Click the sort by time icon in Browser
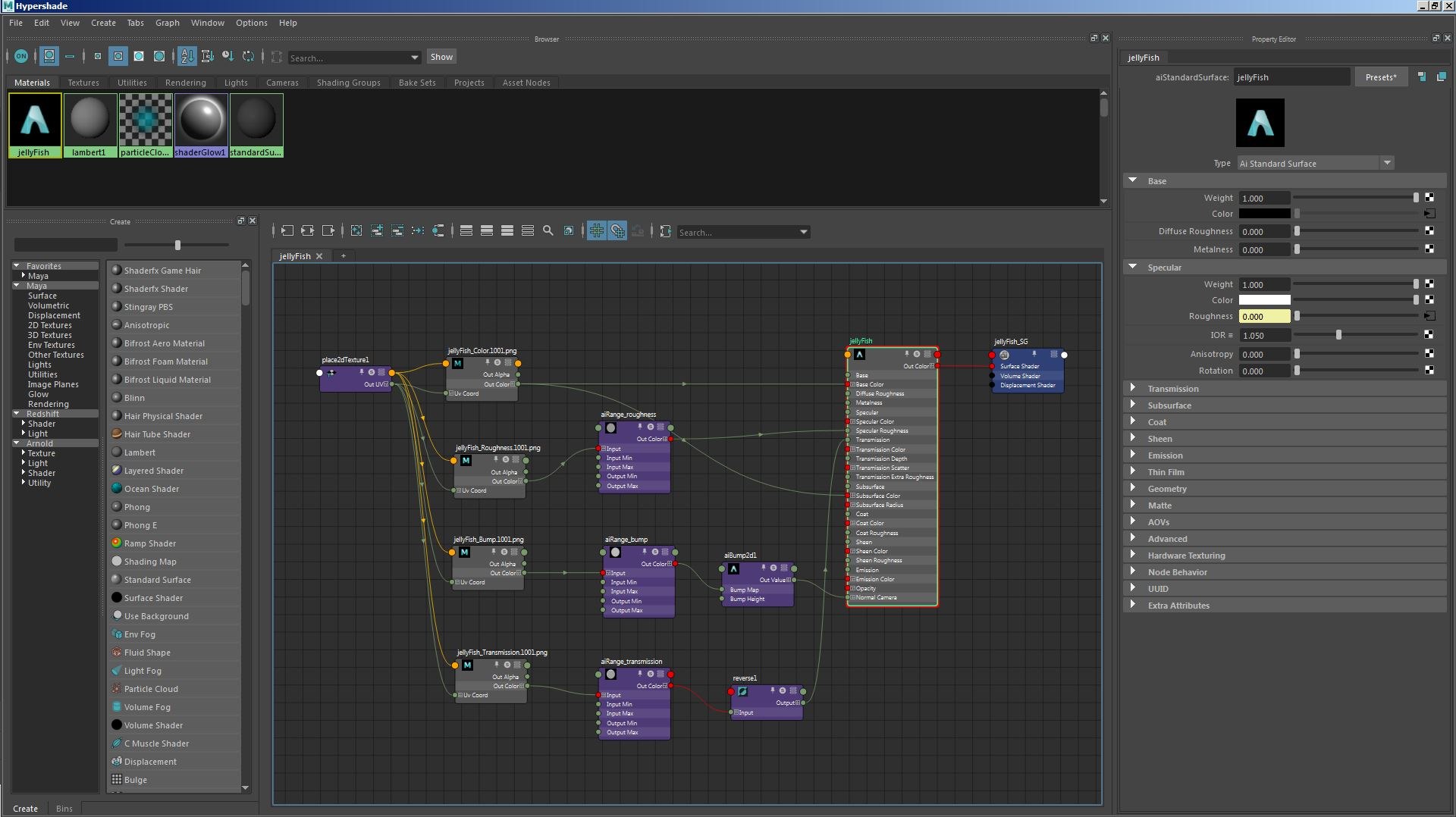 [227, 57]
